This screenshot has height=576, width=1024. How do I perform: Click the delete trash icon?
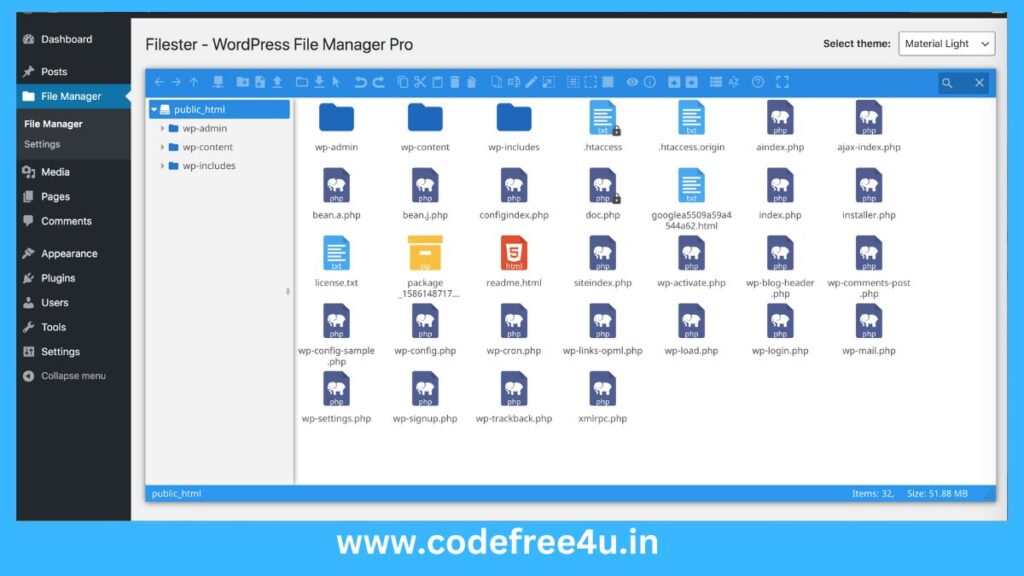tap(455, 82)
